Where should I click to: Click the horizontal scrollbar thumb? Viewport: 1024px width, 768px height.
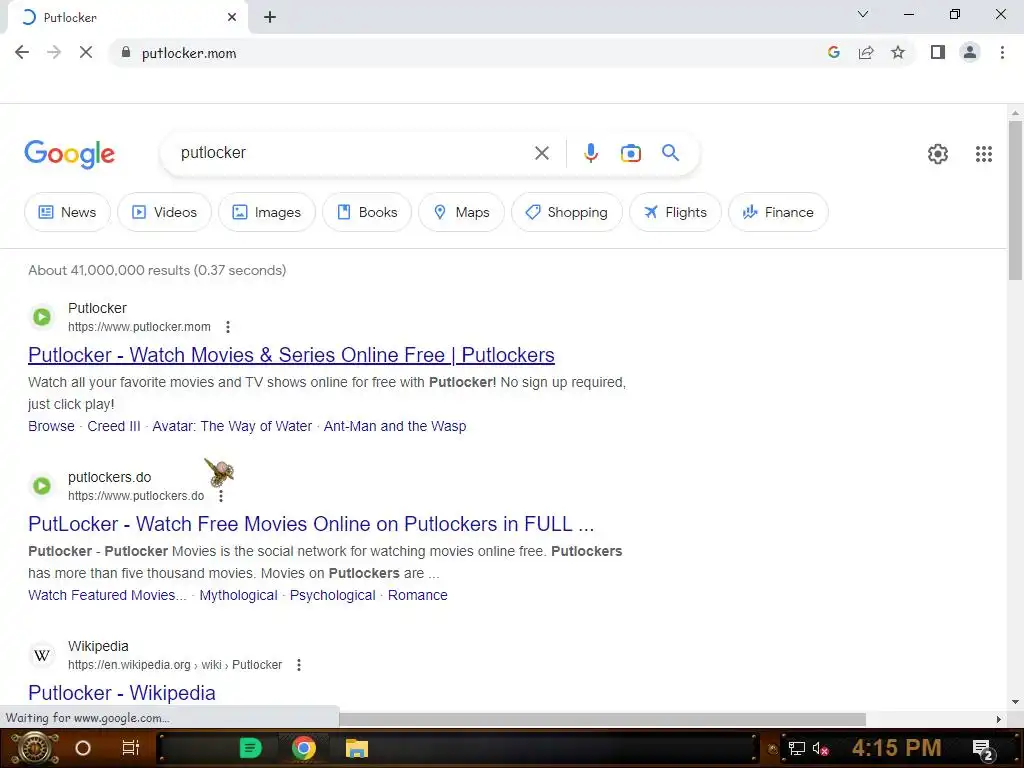[x=601, y=719]
